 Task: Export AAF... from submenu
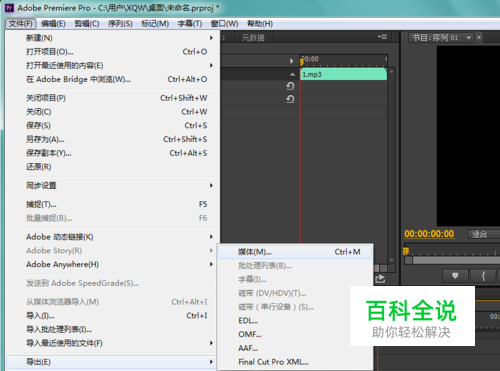[295, 348]
